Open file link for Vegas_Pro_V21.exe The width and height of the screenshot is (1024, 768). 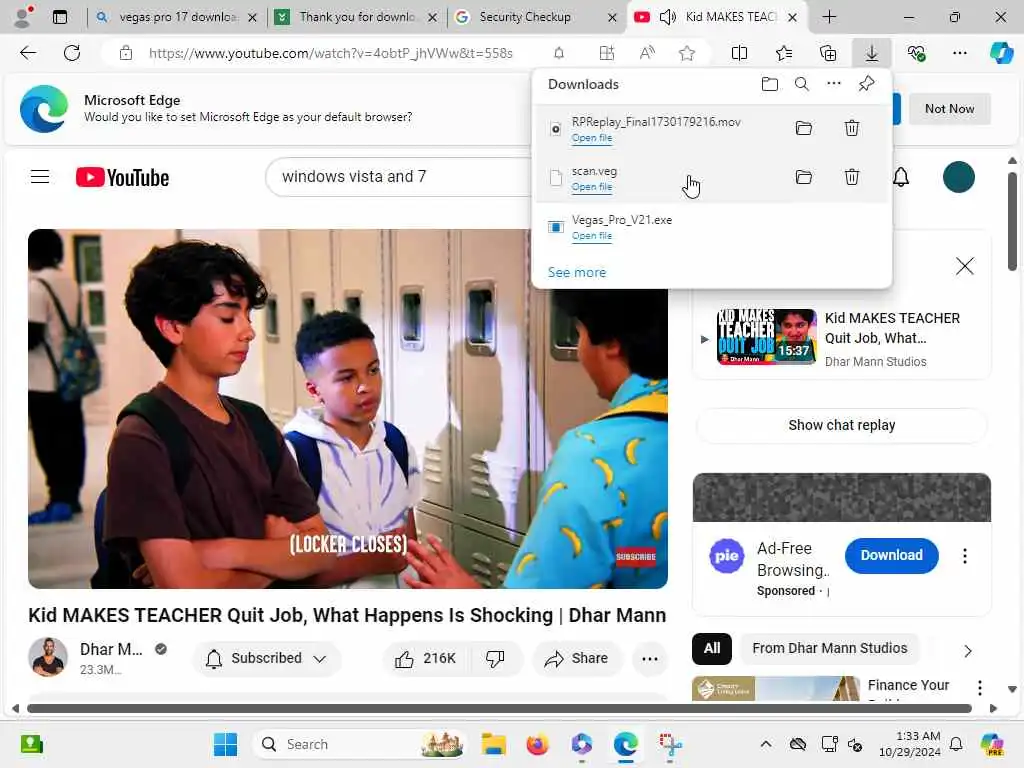[592, 236]
